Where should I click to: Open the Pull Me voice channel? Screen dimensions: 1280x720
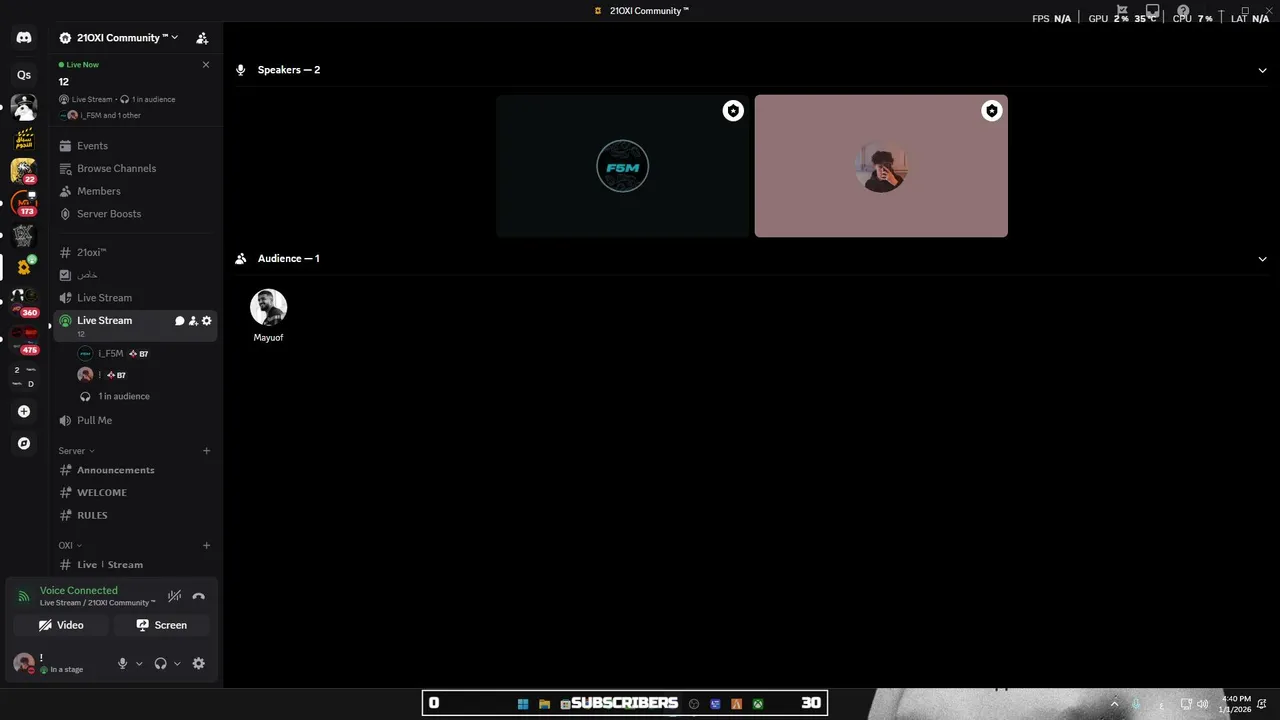[x=135, y=421]
